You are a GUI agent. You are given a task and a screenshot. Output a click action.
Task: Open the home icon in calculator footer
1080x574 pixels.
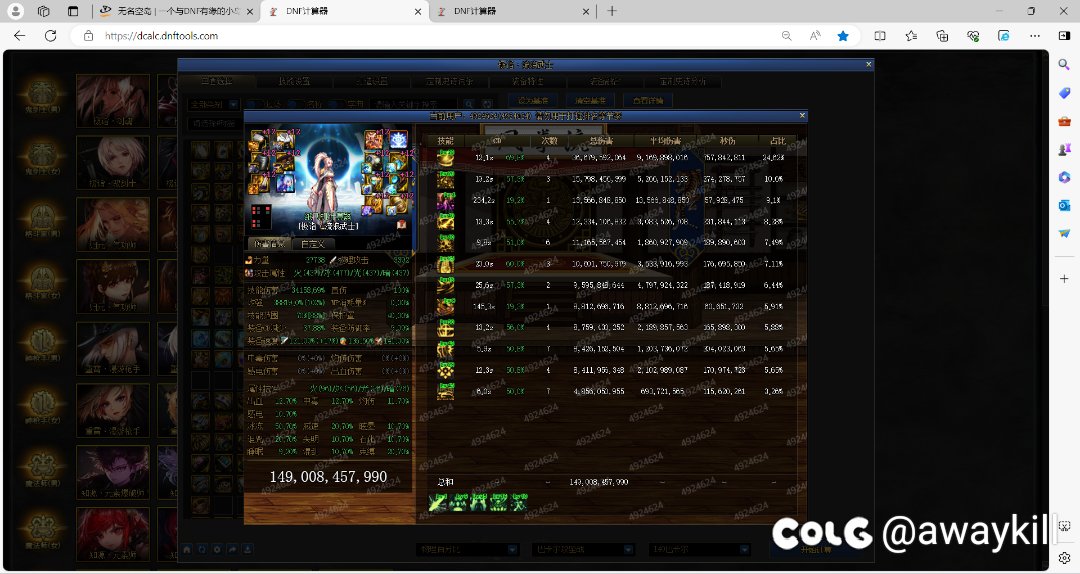coord(187,549)
